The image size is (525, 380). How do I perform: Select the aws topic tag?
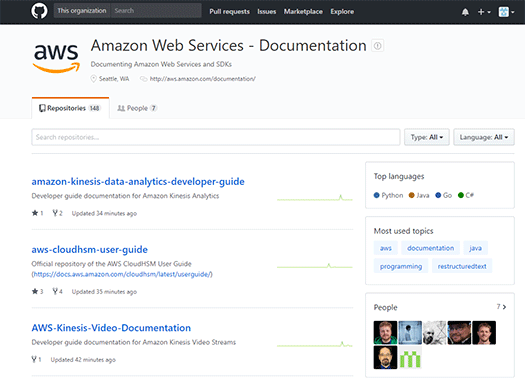(385, 248)
